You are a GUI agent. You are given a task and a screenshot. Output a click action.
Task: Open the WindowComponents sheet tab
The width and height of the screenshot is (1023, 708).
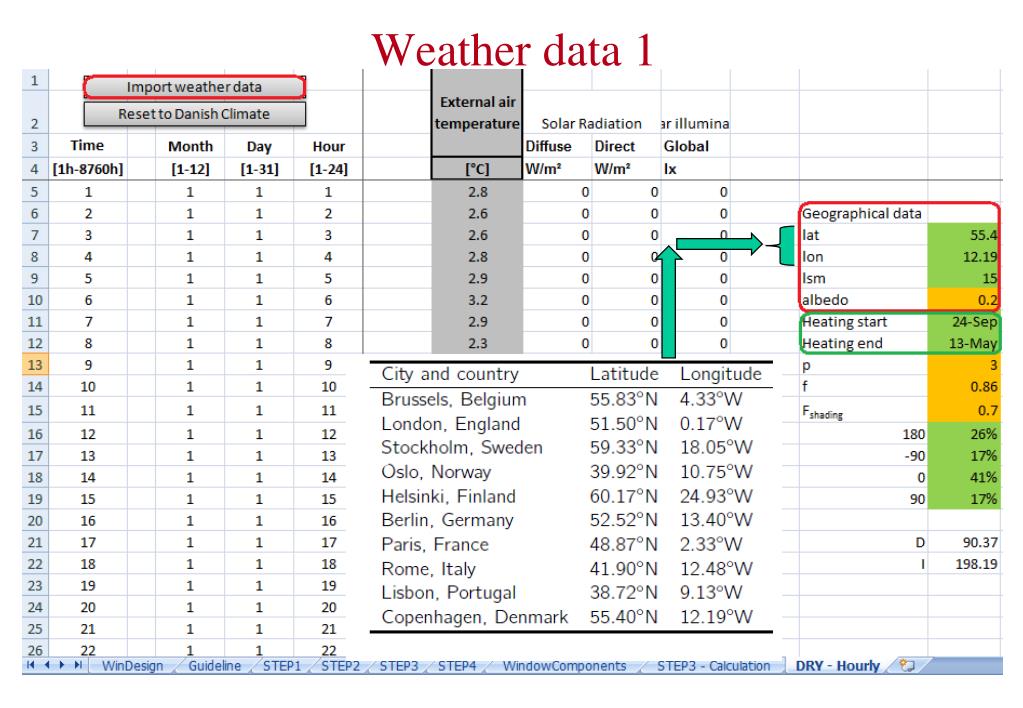pos(564,666)
